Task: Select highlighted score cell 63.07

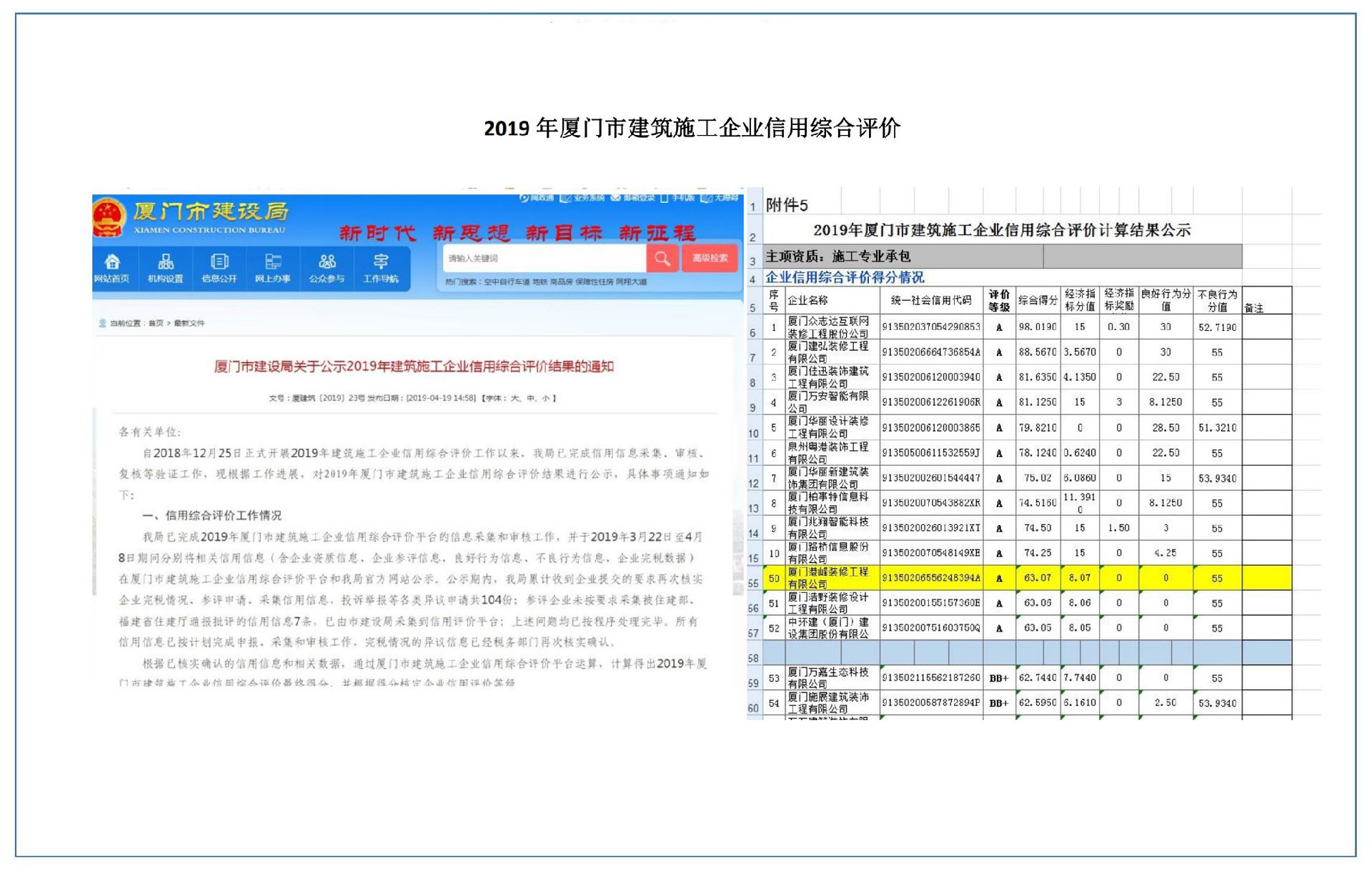Action: 1038,578
